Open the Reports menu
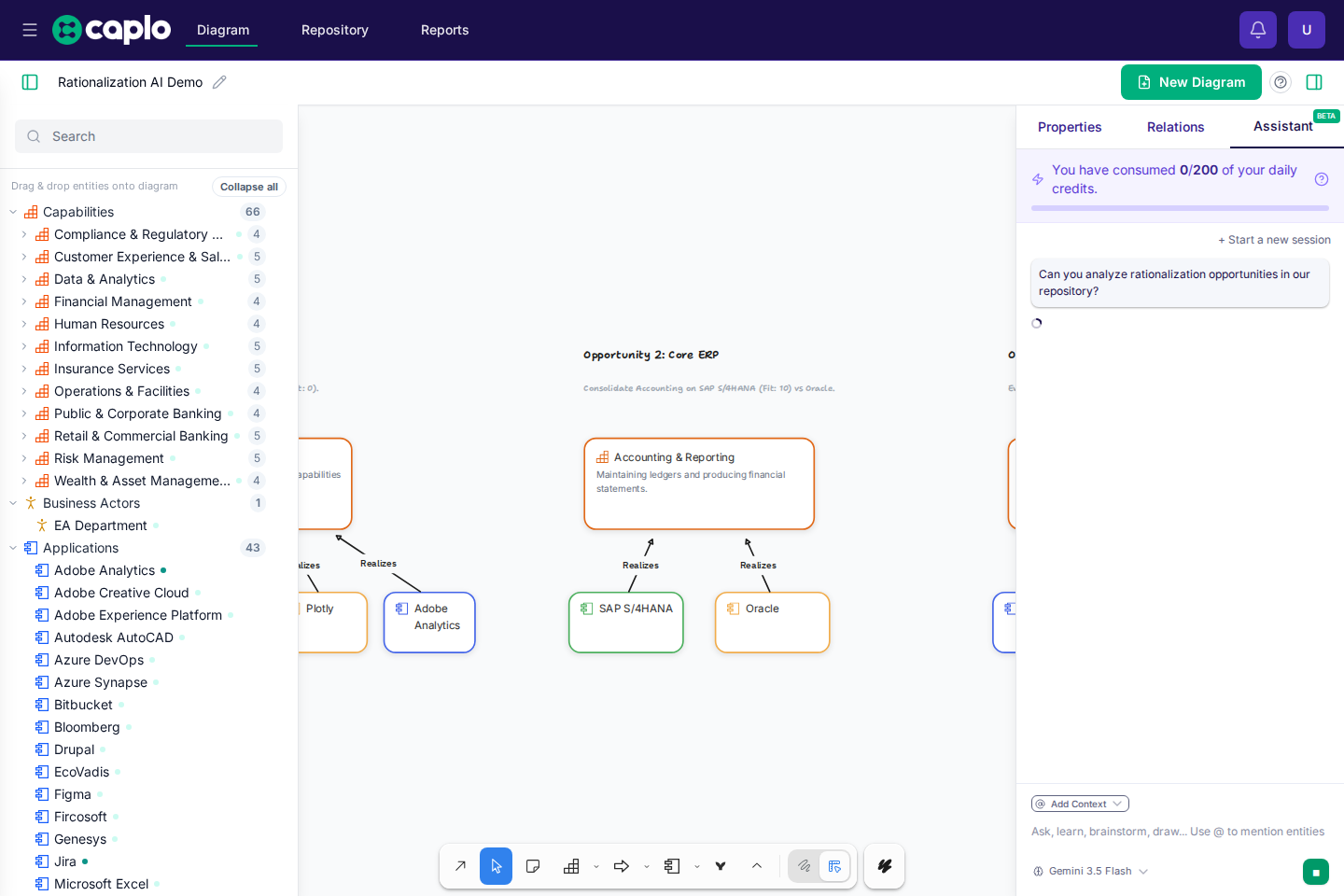The width and height of the screenshot is (1344, 896). pyautogui.click(x=445, y=30)
